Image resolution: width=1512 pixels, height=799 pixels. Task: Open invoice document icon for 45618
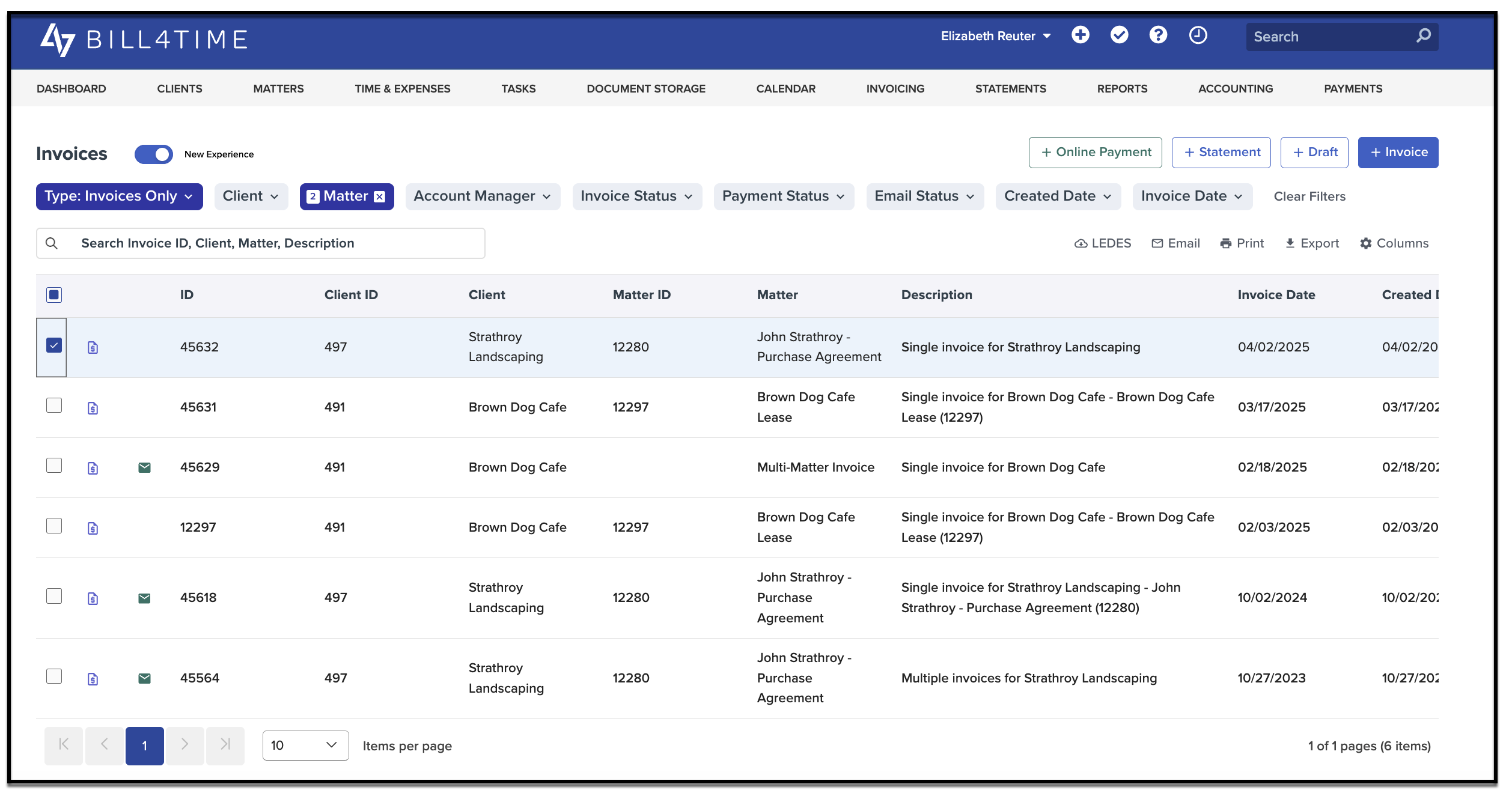click(93, 598)
